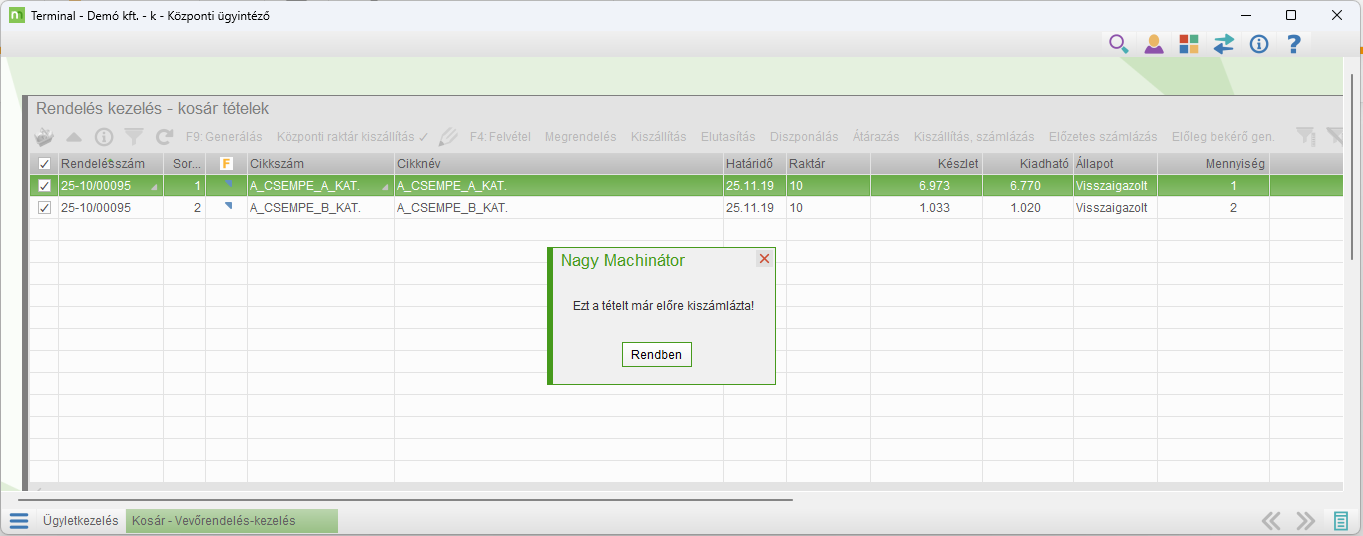The image size is (1363, 536).
Task: Select the Cikknév cell A_CSEMPE_B_KAT.
Action: pos(558,208)
